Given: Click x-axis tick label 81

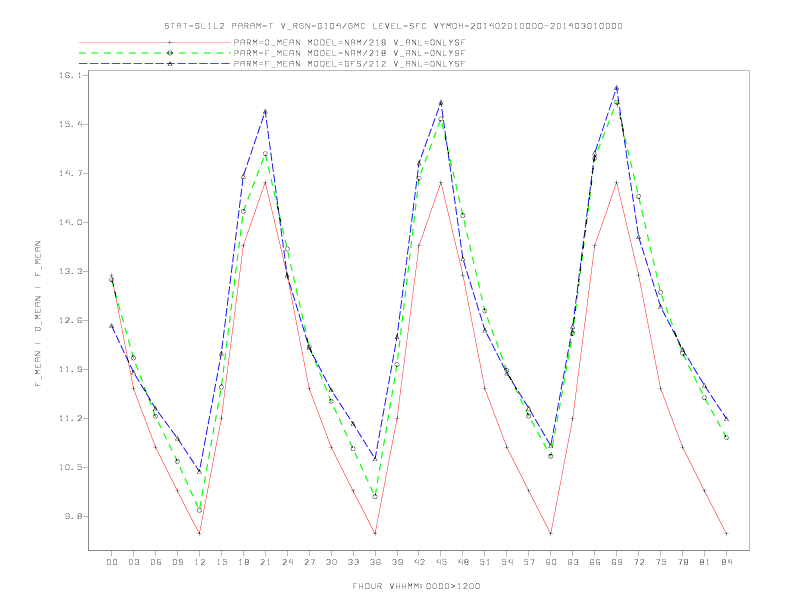Looking at the screenshot, I should click(x=705, y=562).
